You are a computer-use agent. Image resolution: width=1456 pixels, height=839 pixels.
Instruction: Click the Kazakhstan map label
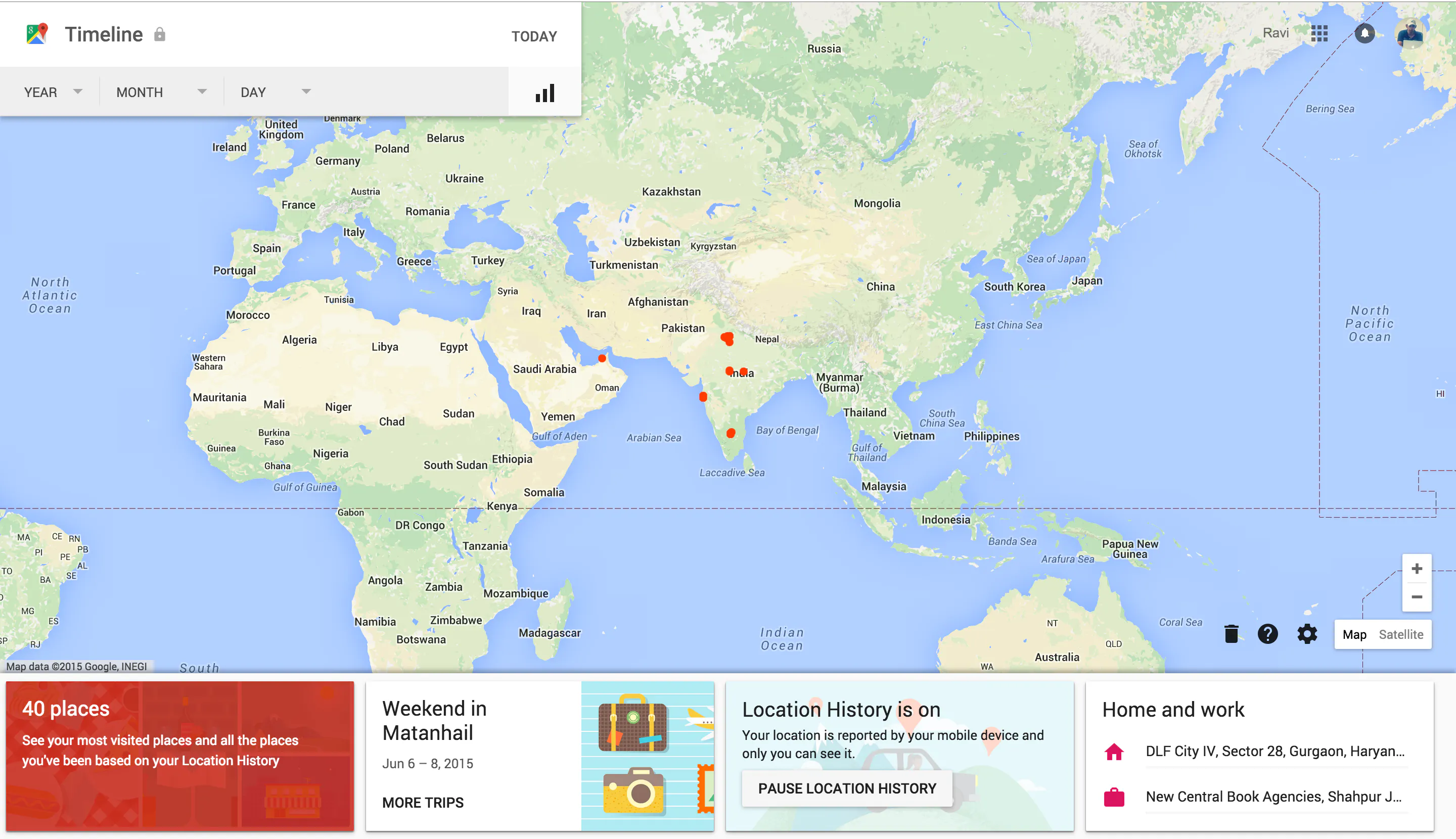click(671, 192)
